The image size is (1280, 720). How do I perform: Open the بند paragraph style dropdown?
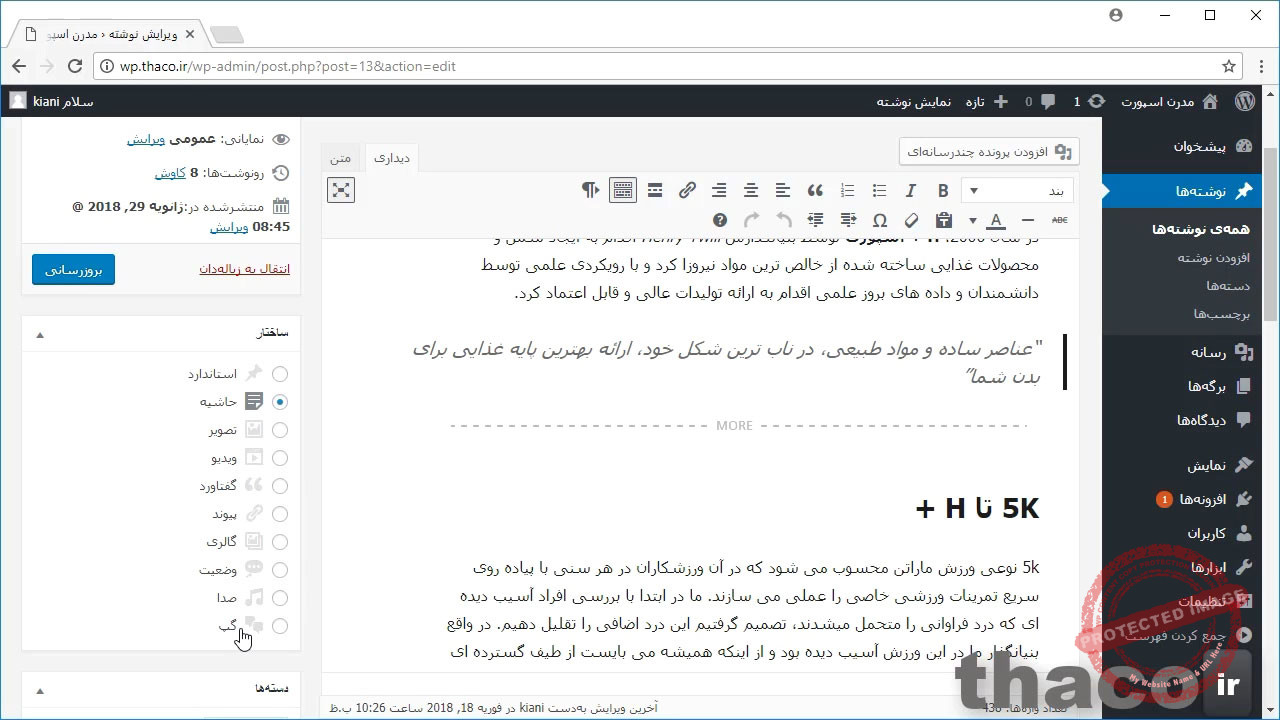(x=1016, y=190)
